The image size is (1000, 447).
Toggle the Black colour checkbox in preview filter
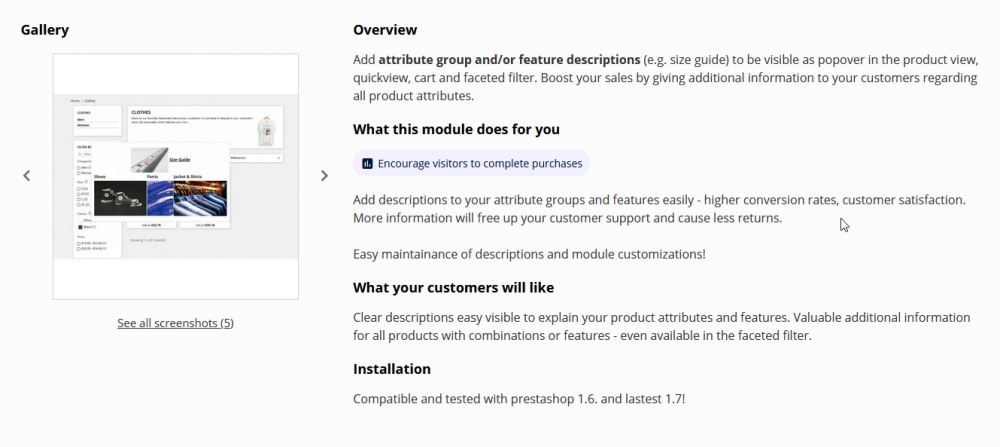click(x=80, y=226)
